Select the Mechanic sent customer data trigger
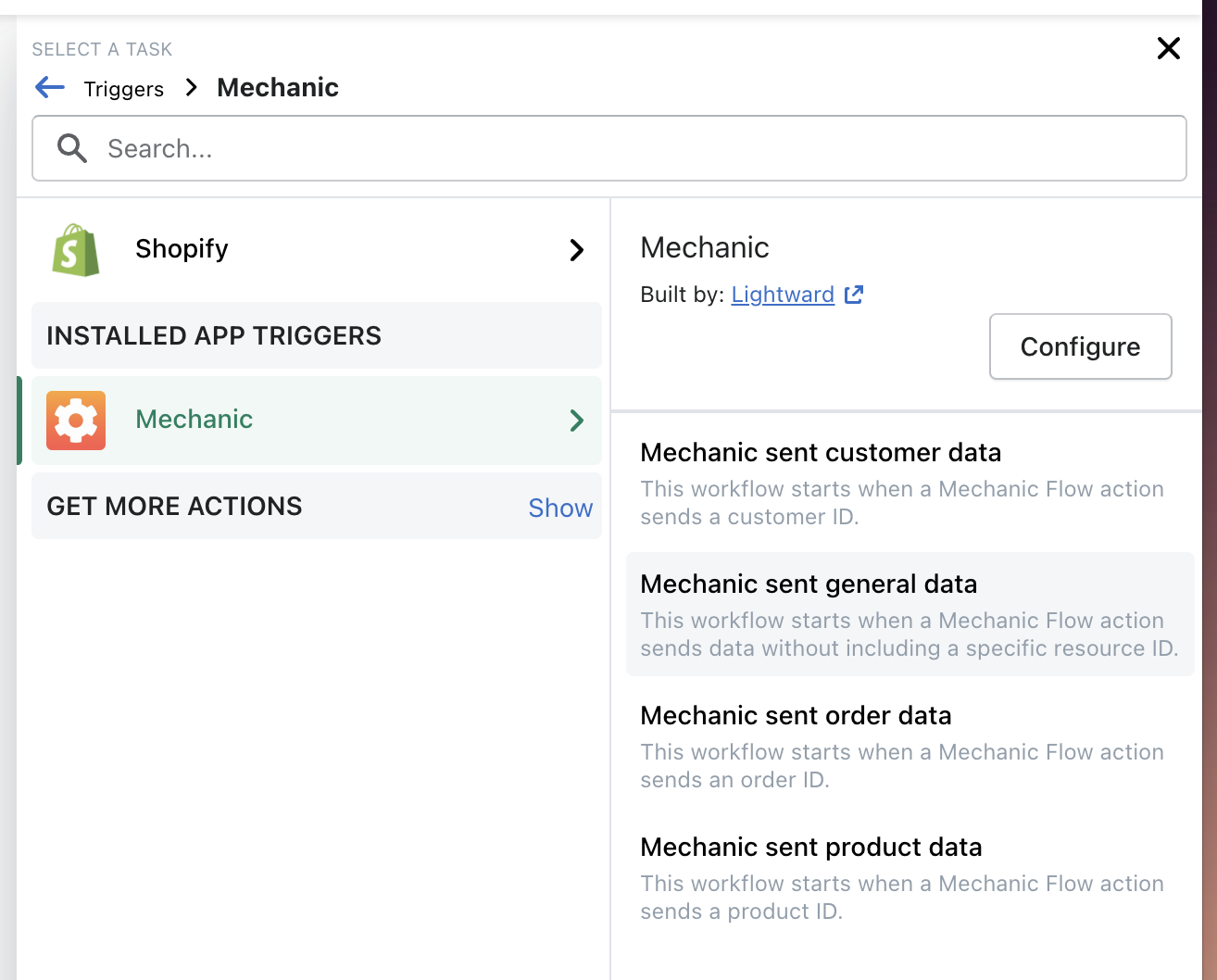This screenshot has height=980, width=1217. [x=820, y=452]
